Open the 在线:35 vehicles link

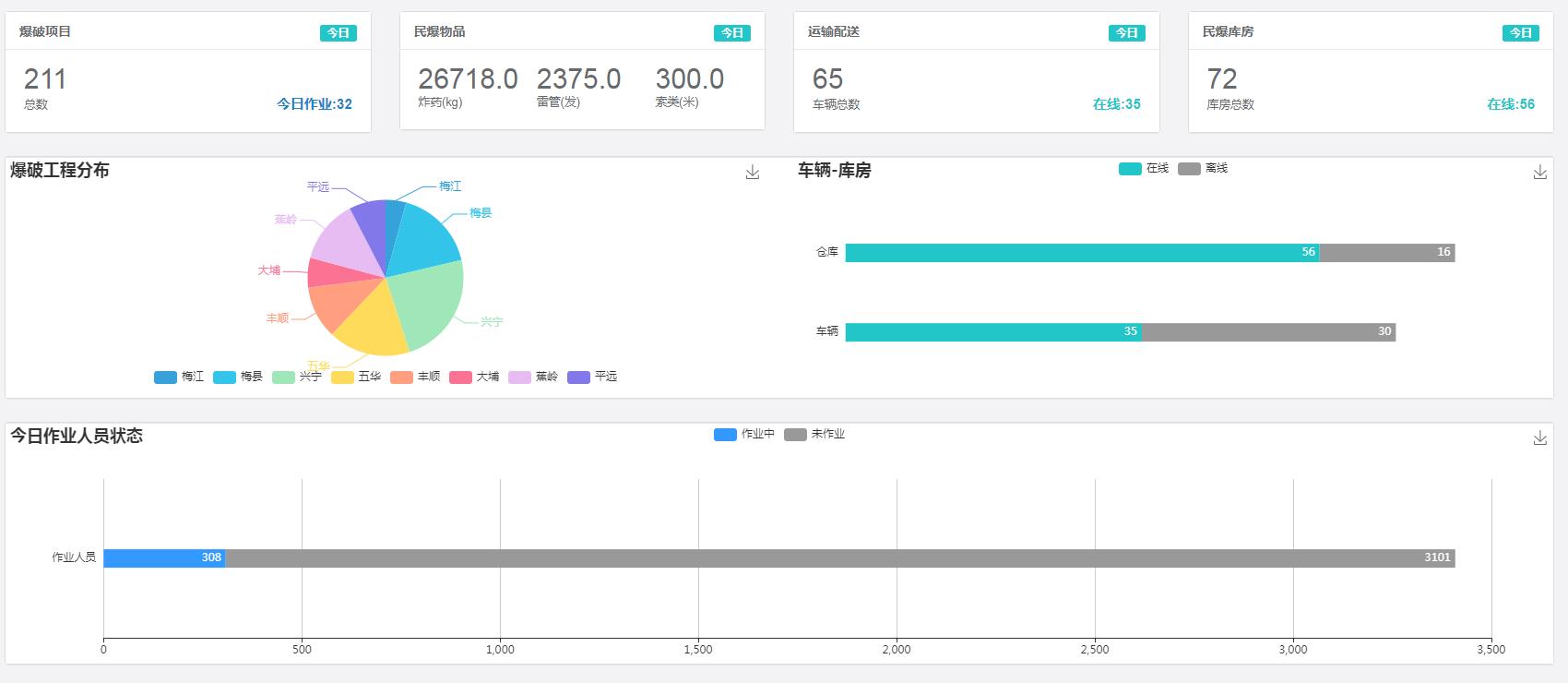(x=1116, y=104)
